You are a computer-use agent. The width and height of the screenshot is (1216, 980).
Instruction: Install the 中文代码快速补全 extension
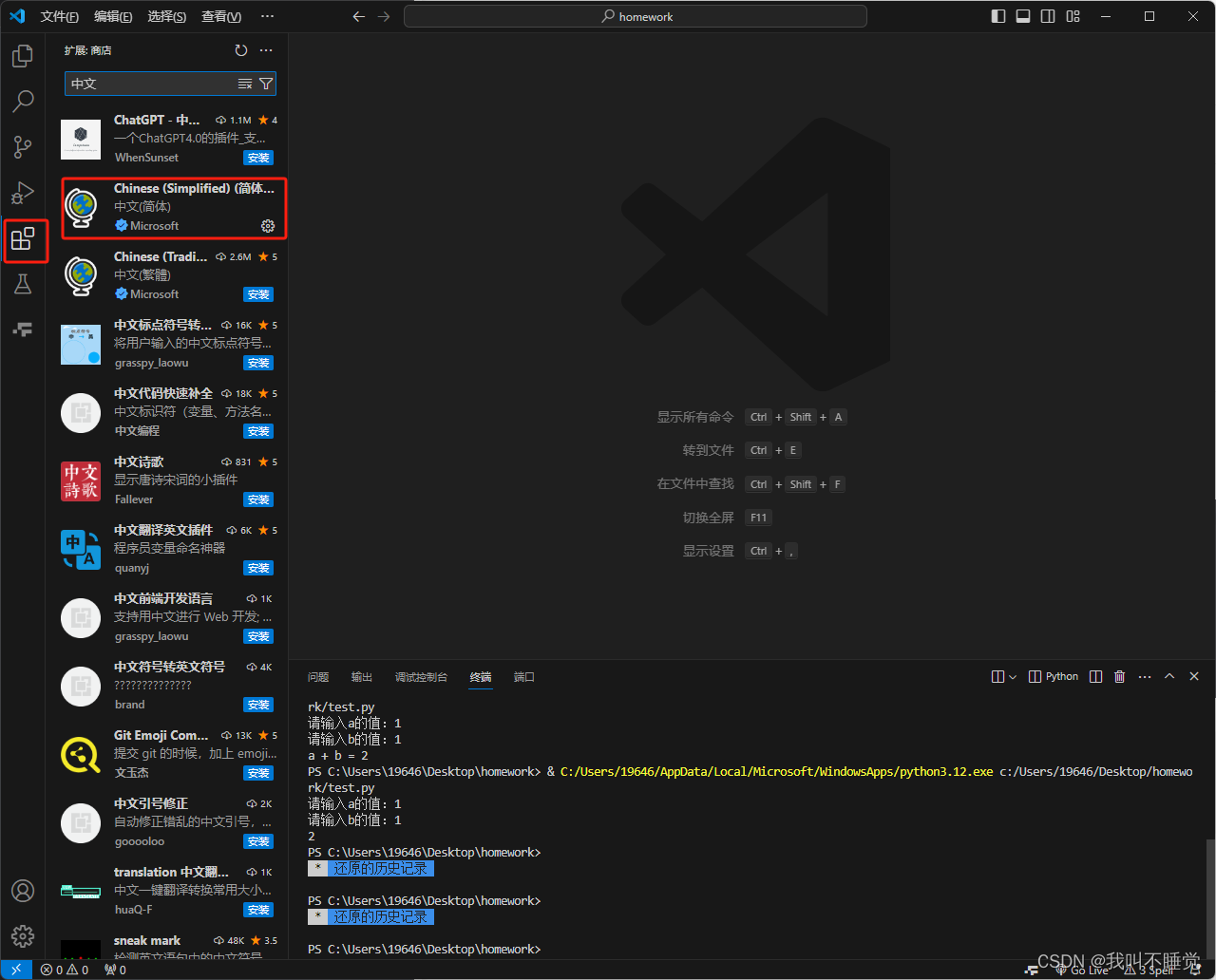[x=258, y=431]
